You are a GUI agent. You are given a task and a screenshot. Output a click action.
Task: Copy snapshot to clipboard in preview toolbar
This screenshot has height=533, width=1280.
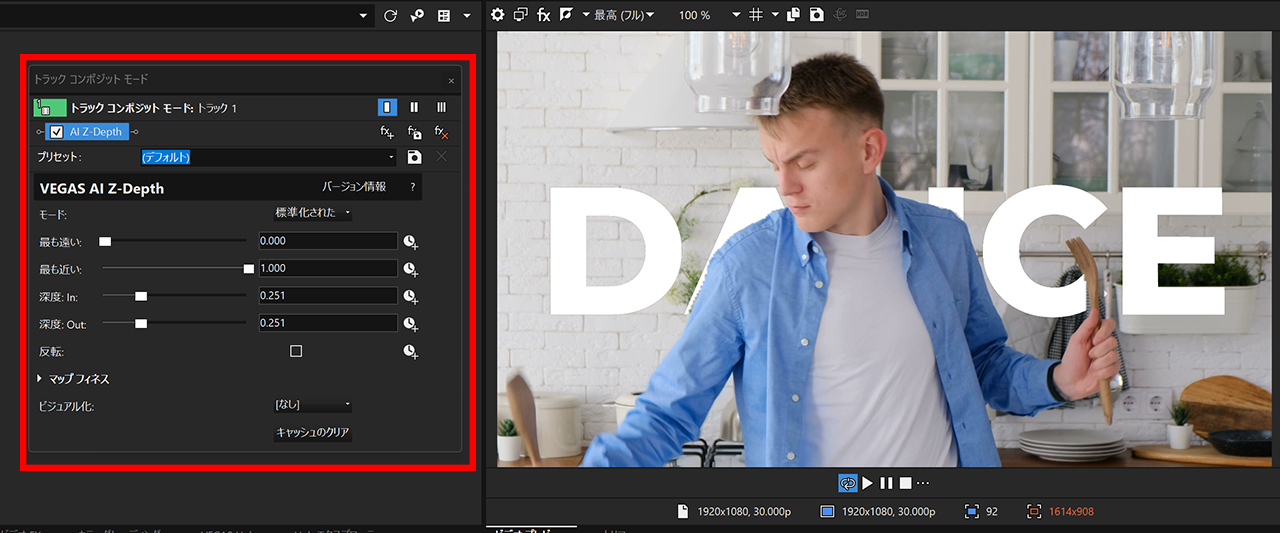click(x=794, y=15)
